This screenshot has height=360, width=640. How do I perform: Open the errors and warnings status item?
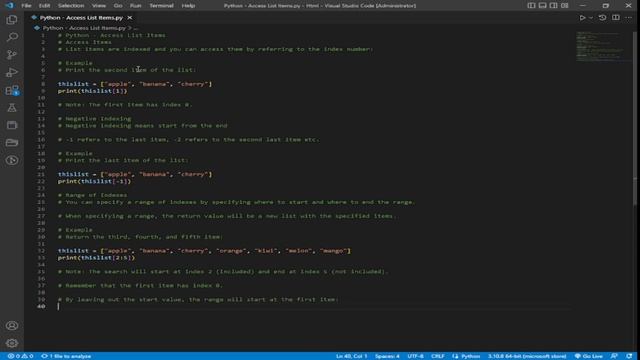tap(20, 356)
